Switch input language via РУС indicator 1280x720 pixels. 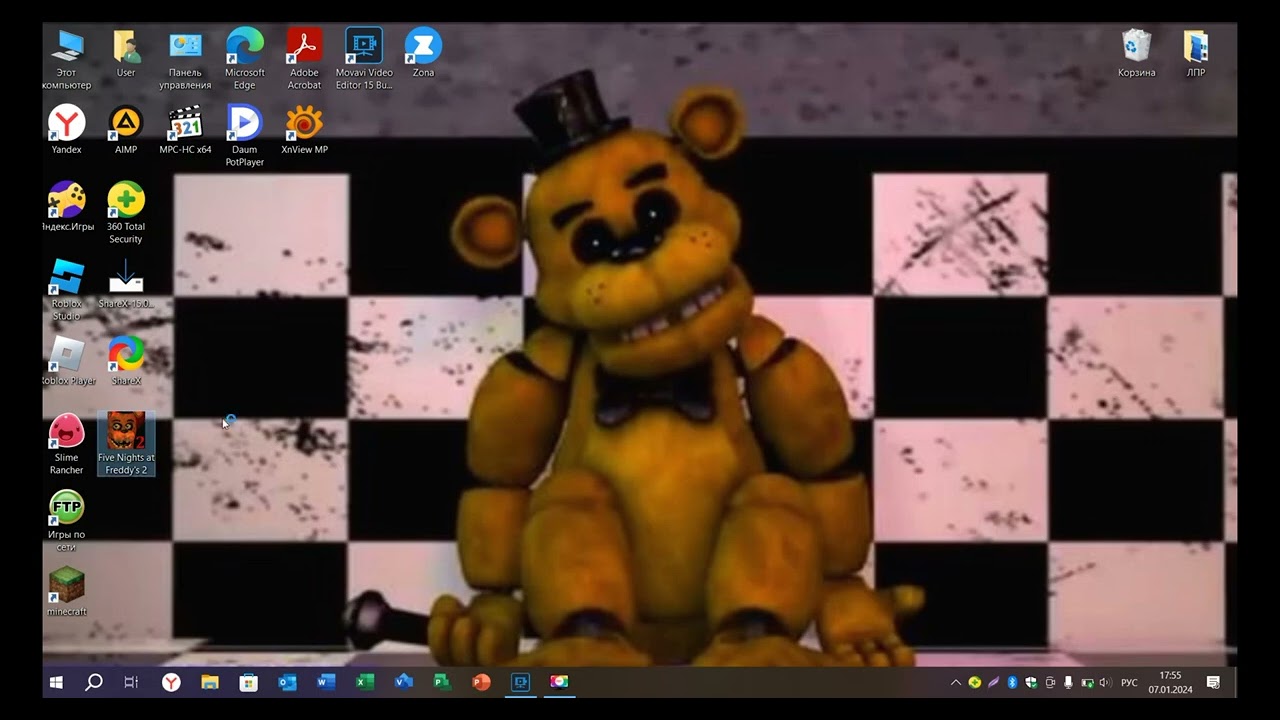(1130, 683)
